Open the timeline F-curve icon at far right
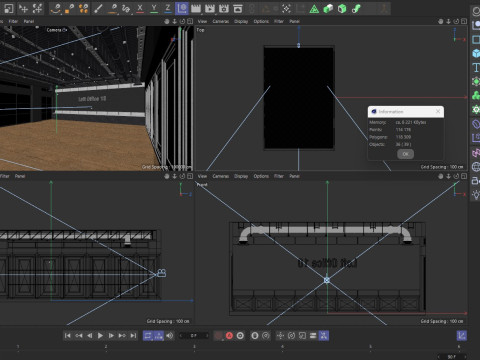 coord(461,335)
